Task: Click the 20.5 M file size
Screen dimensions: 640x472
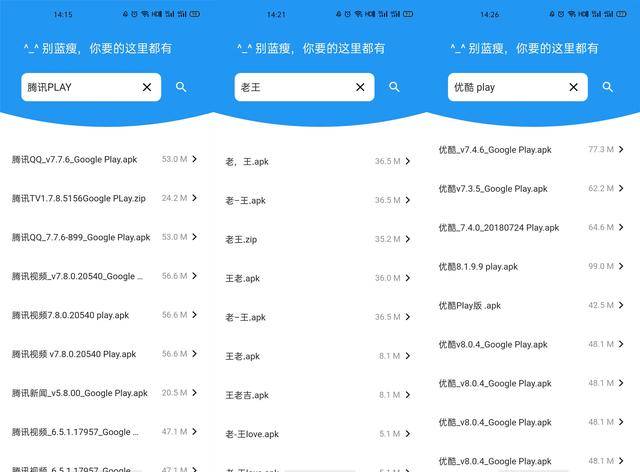Action: coord(174,392)
